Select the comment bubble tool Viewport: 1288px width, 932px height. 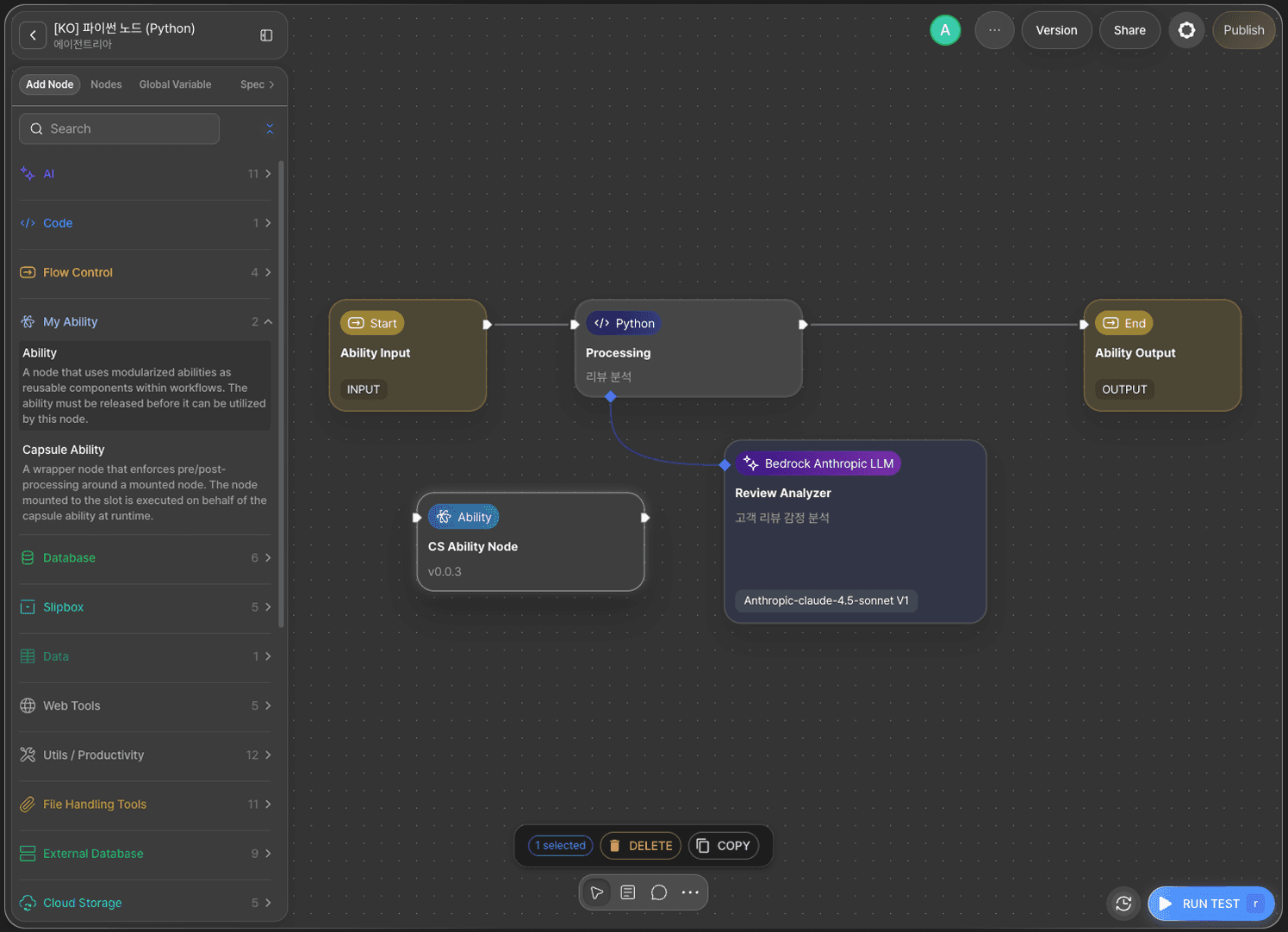click(659, 892)
